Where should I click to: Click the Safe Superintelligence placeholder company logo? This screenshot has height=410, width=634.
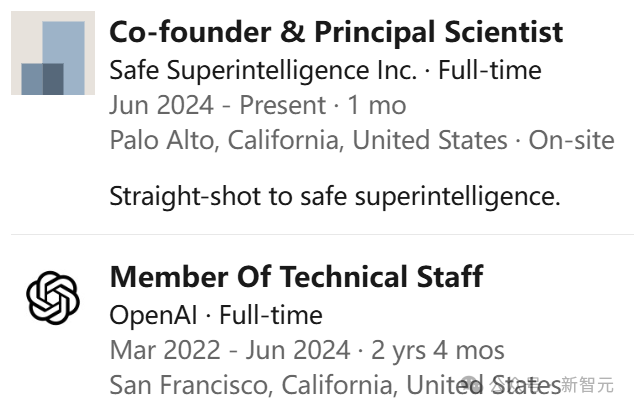[x=53, y=53]
